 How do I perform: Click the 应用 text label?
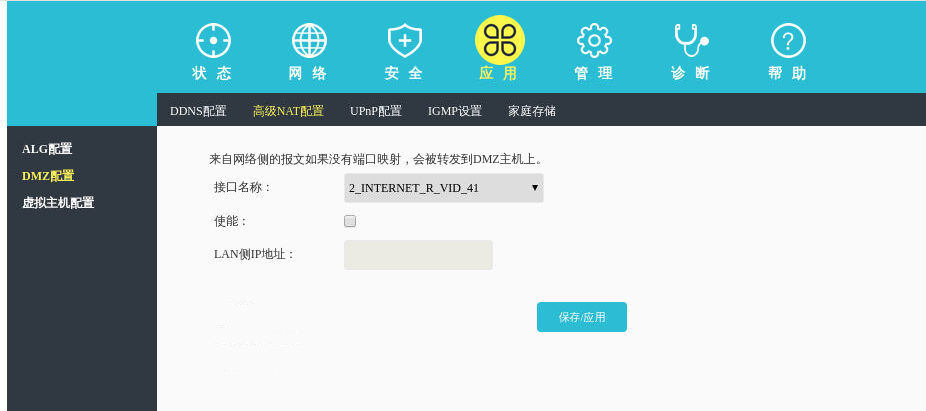coord(499,73)
